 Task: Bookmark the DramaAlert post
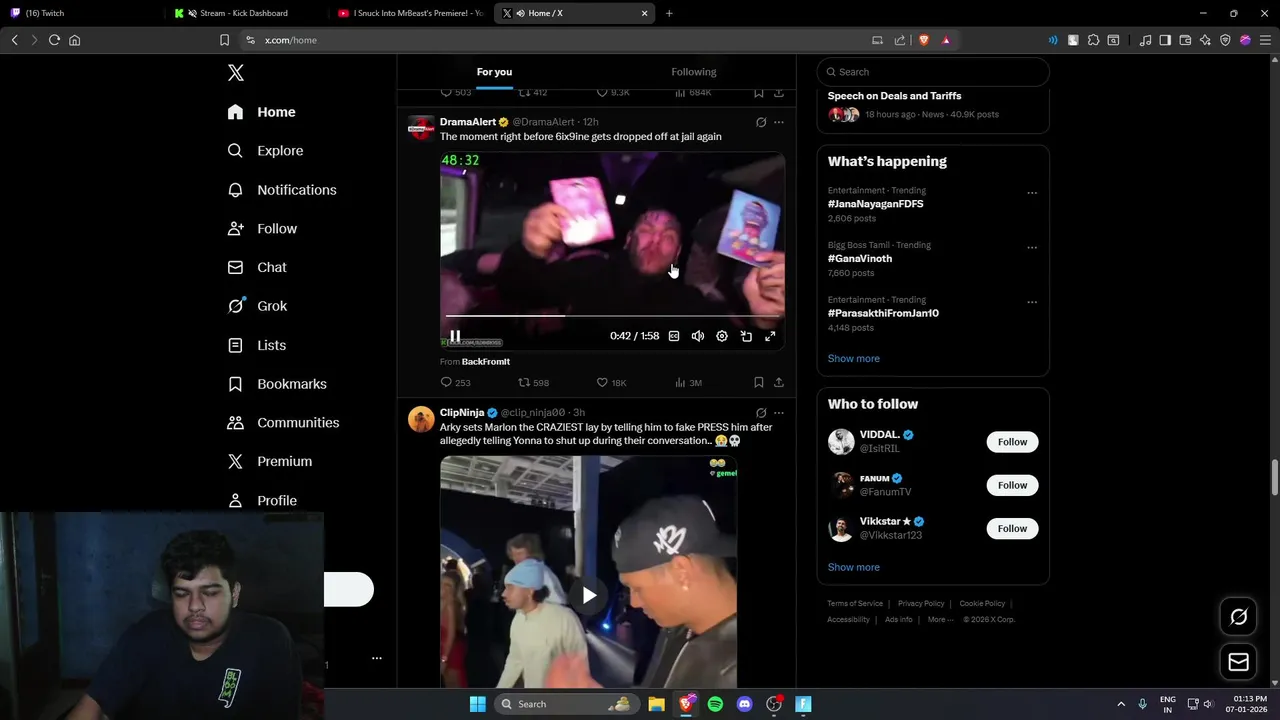tap(759, 383)
